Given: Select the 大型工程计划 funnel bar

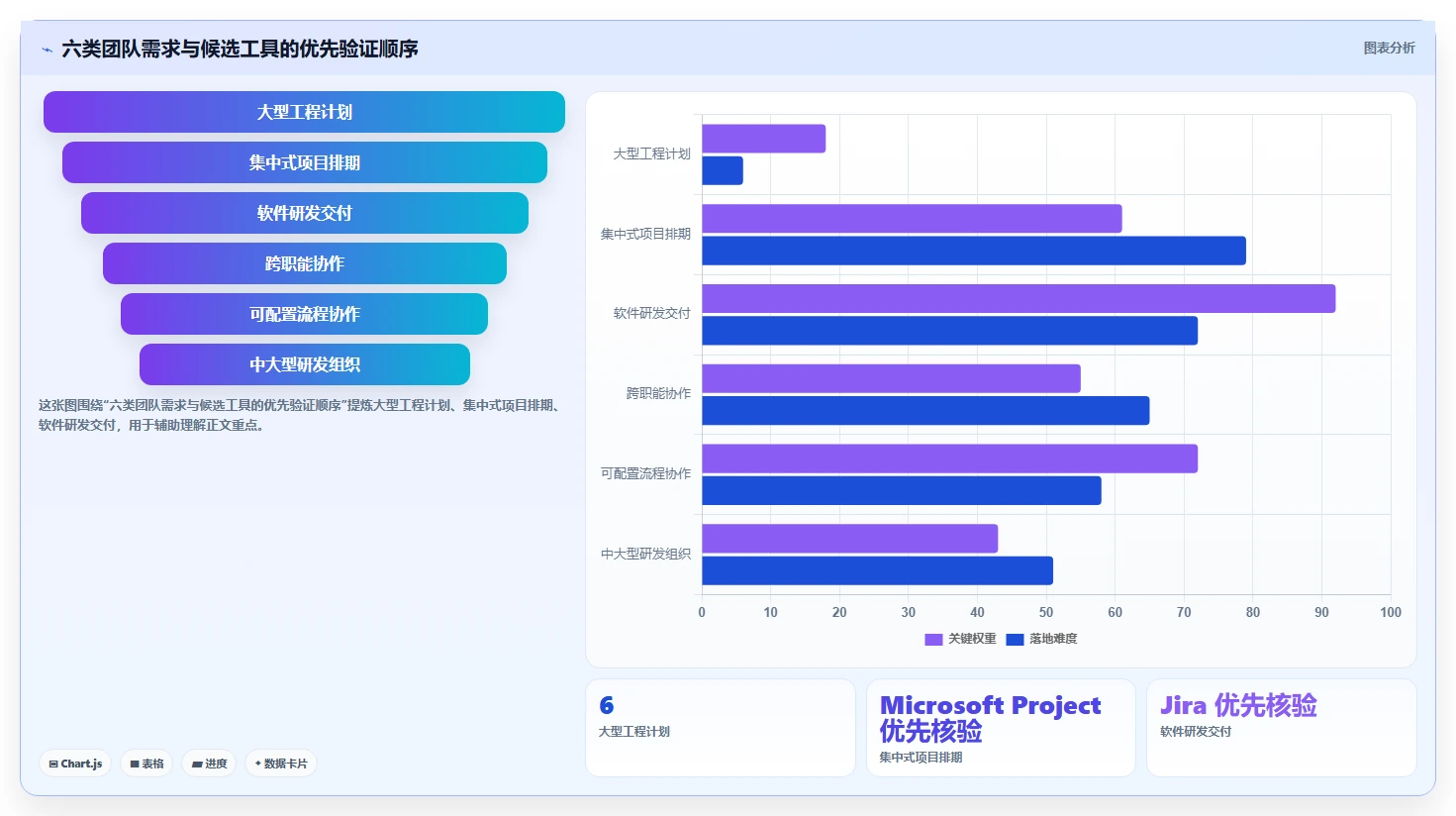Looking at the screenshot, I should pos(304,112).
